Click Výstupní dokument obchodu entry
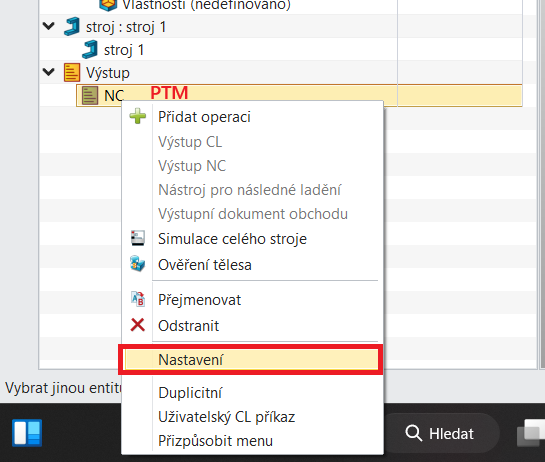The width and height of the screenshot is (545, 462). 253,214
